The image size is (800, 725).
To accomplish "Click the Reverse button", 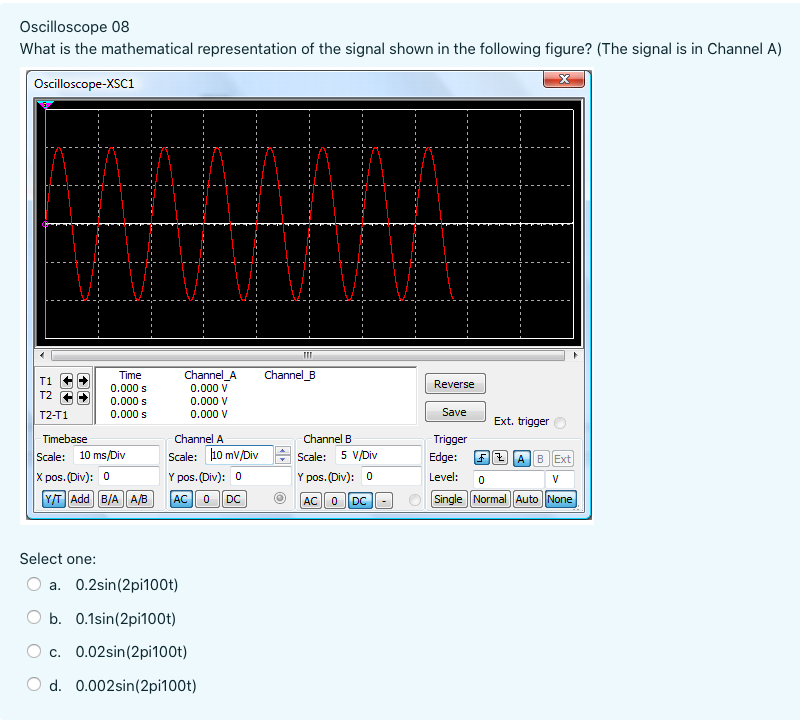I will [455, 383].
